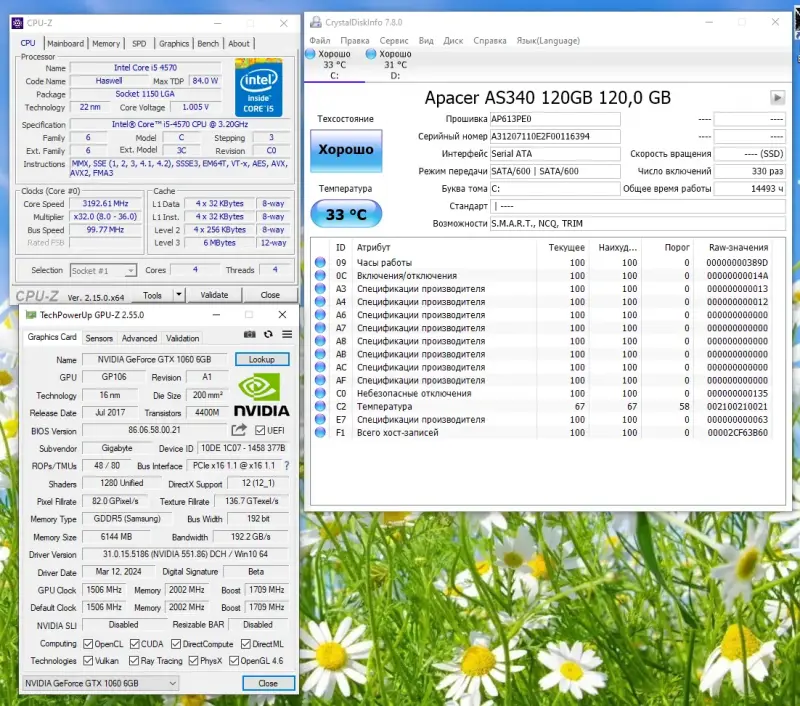Toggle DirectML checkbox
The width and height of the screenshot is (800, 706).
tap(246, 644)
